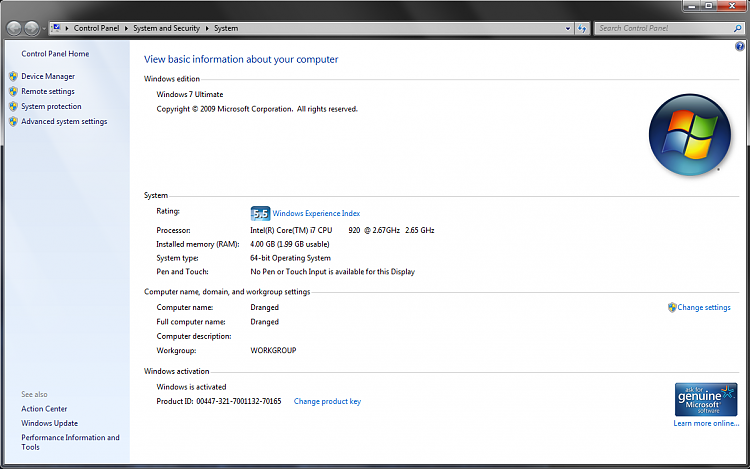
Task: Maximize the System window
Action: point(709,6)
